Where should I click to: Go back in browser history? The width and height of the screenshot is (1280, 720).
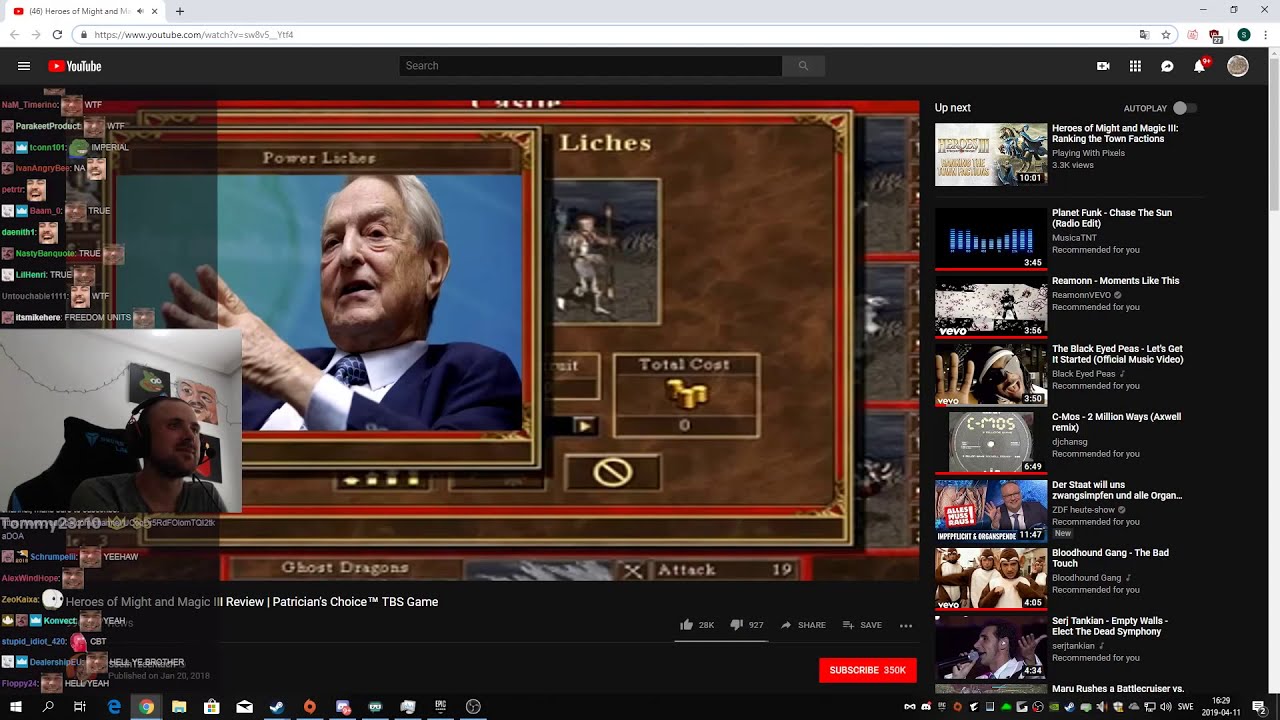coord(14,35)
